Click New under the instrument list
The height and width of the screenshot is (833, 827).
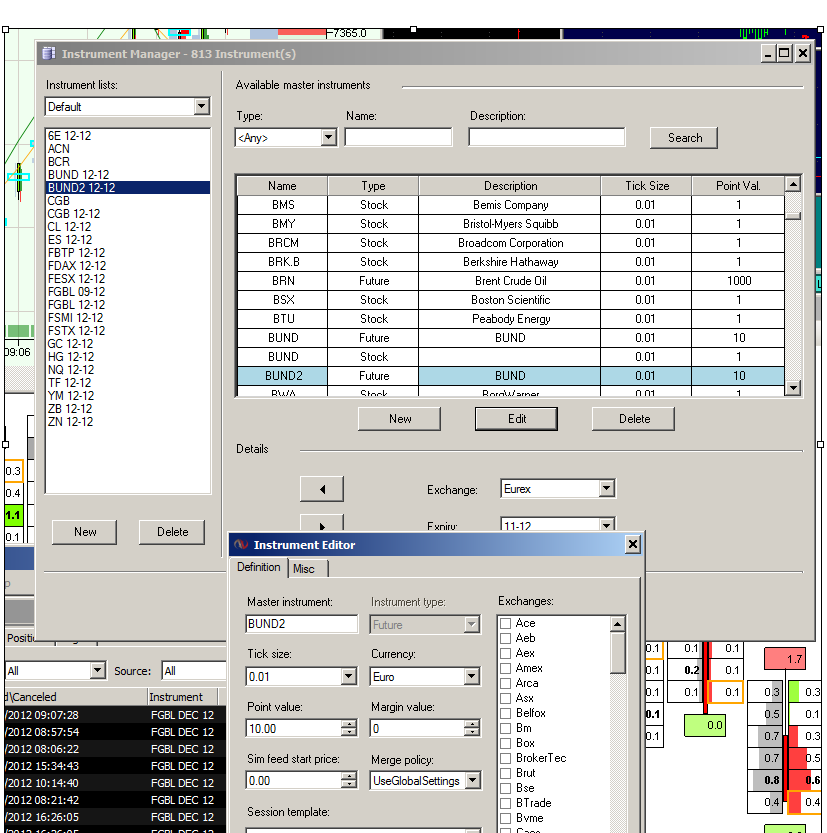pos(84,532)
